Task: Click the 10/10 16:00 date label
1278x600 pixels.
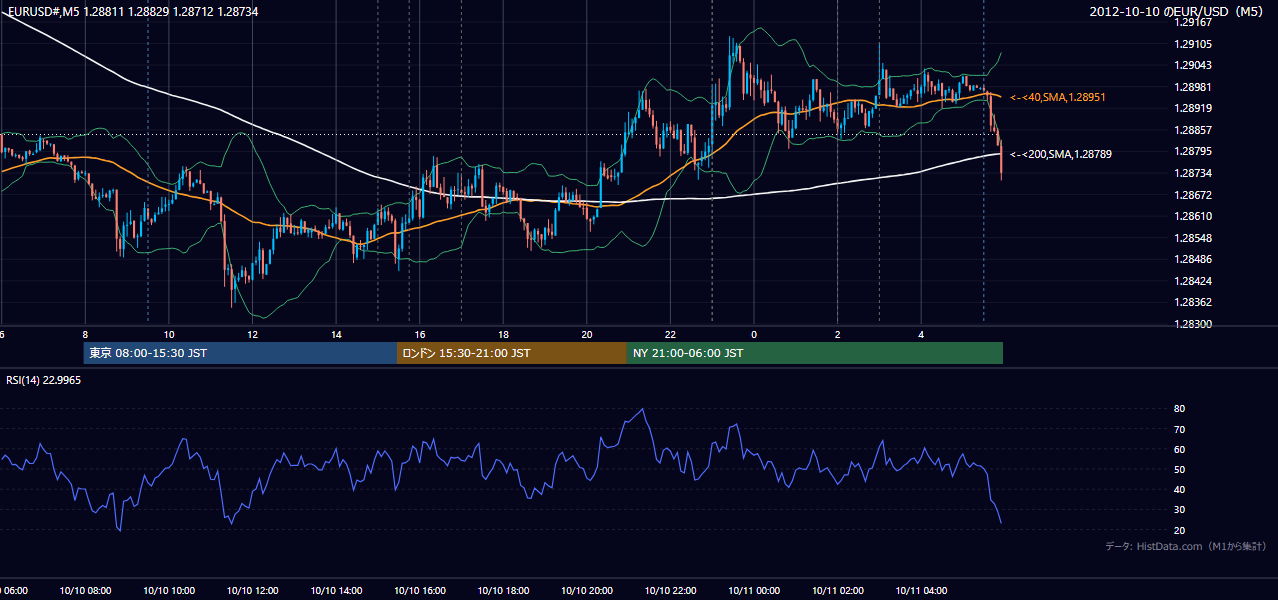Action: (420, 590)
